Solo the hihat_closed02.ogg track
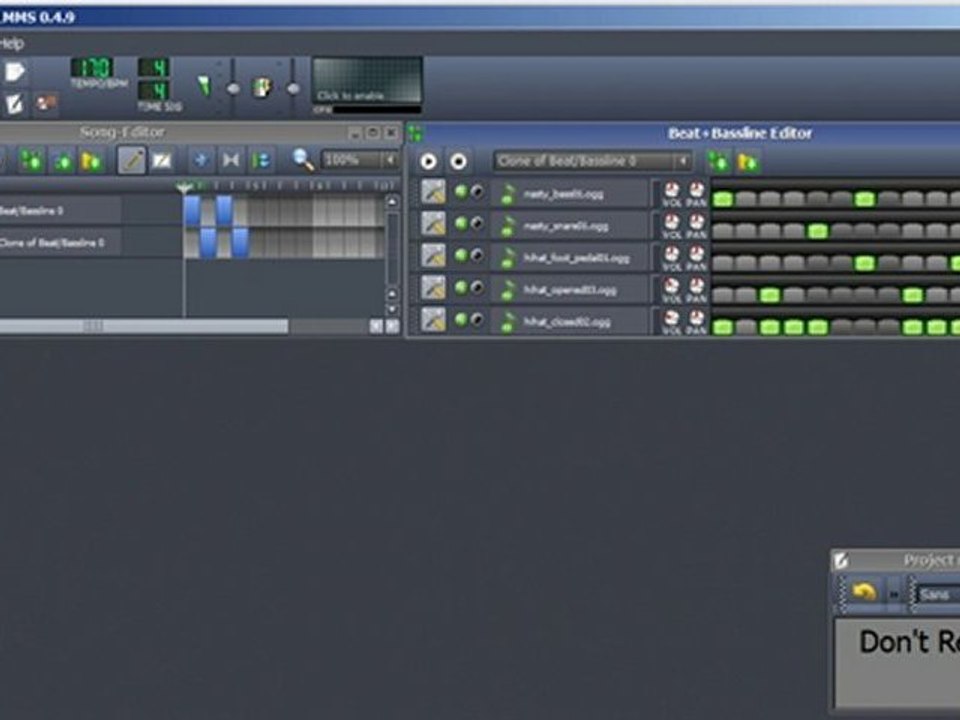The image size is (960, 720). coord(476,320)
